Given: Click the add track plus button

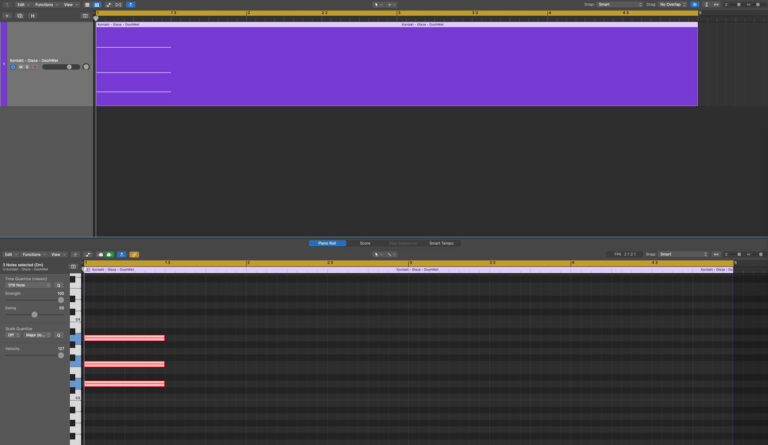Looking at the screenshot, I should [7, 15].
